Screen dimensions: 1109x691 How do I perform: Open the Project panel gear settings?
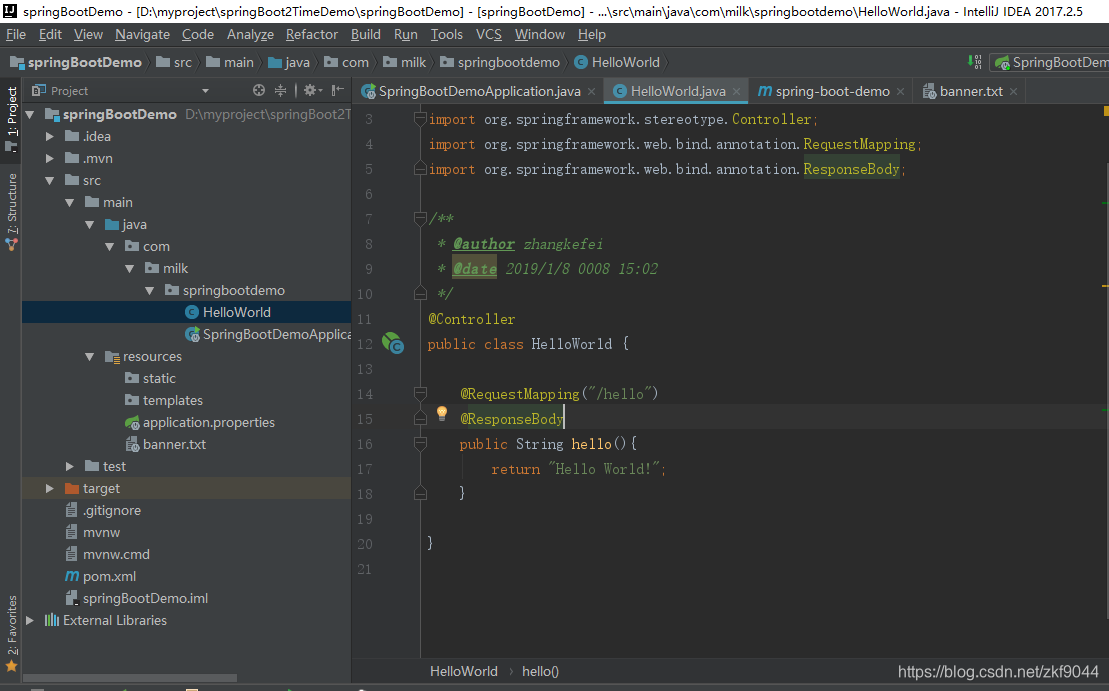(313, 91)
